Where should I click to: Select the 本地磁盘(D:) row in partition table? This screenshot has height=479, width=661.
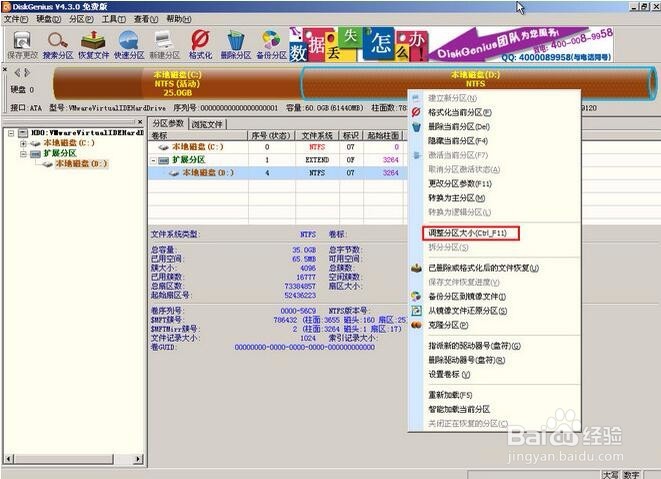tap(278, 173)
